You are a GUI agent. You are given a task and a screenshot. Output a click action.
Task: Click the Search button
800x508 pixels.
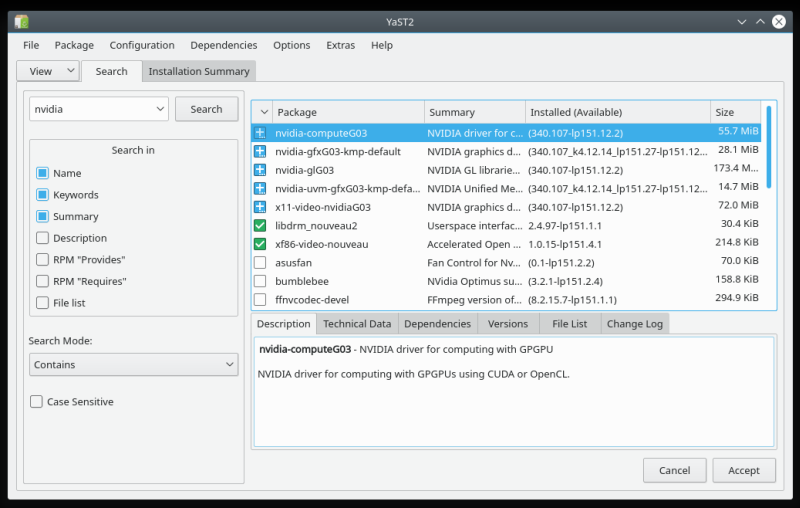tap(206, 109)
